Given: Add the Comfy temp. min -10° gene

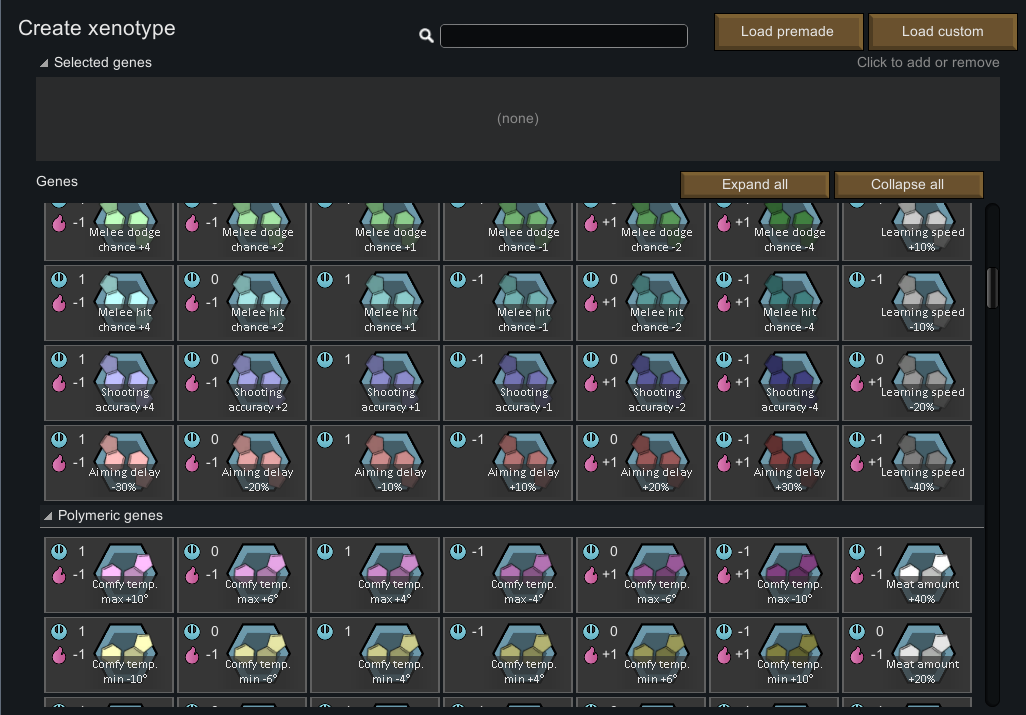Looking at the screenshot, I should click(109, 655).
